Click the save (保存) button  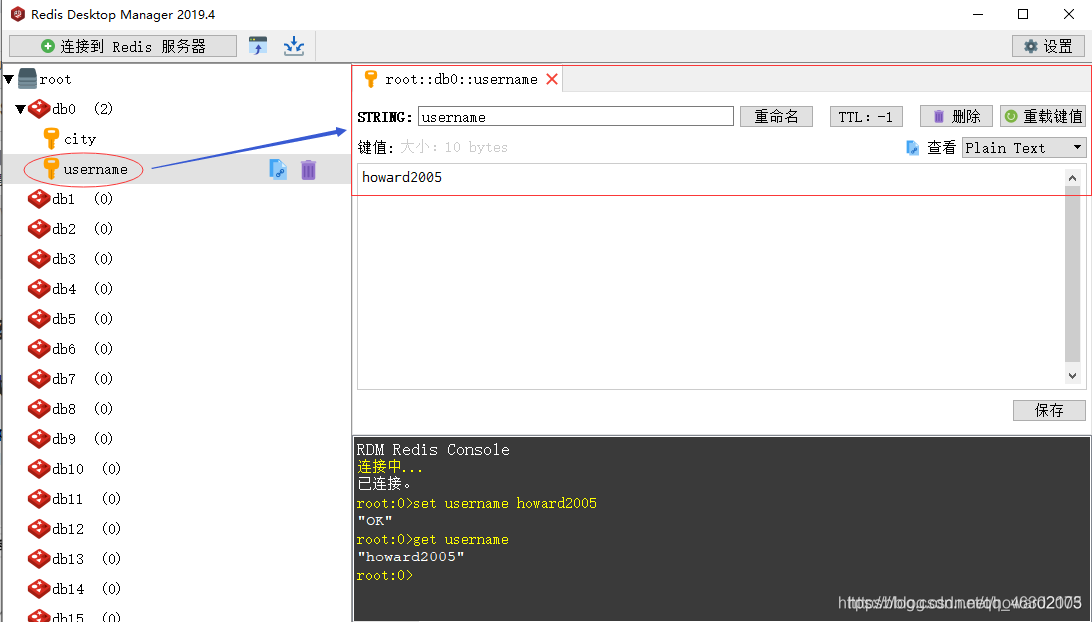coord(1049,410)
